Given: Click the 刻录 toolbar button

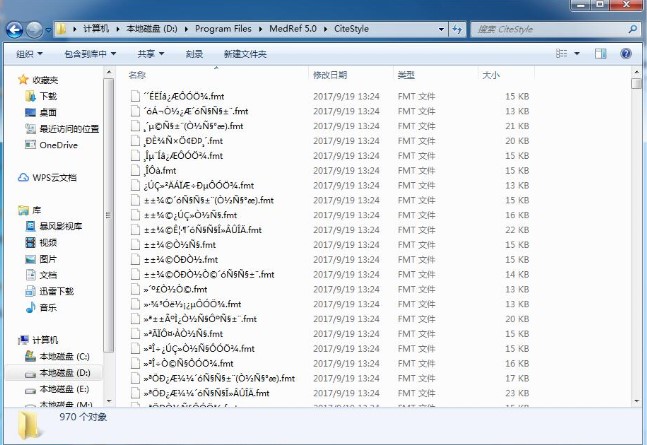Looking at the screenshot, I should [194, 54].
